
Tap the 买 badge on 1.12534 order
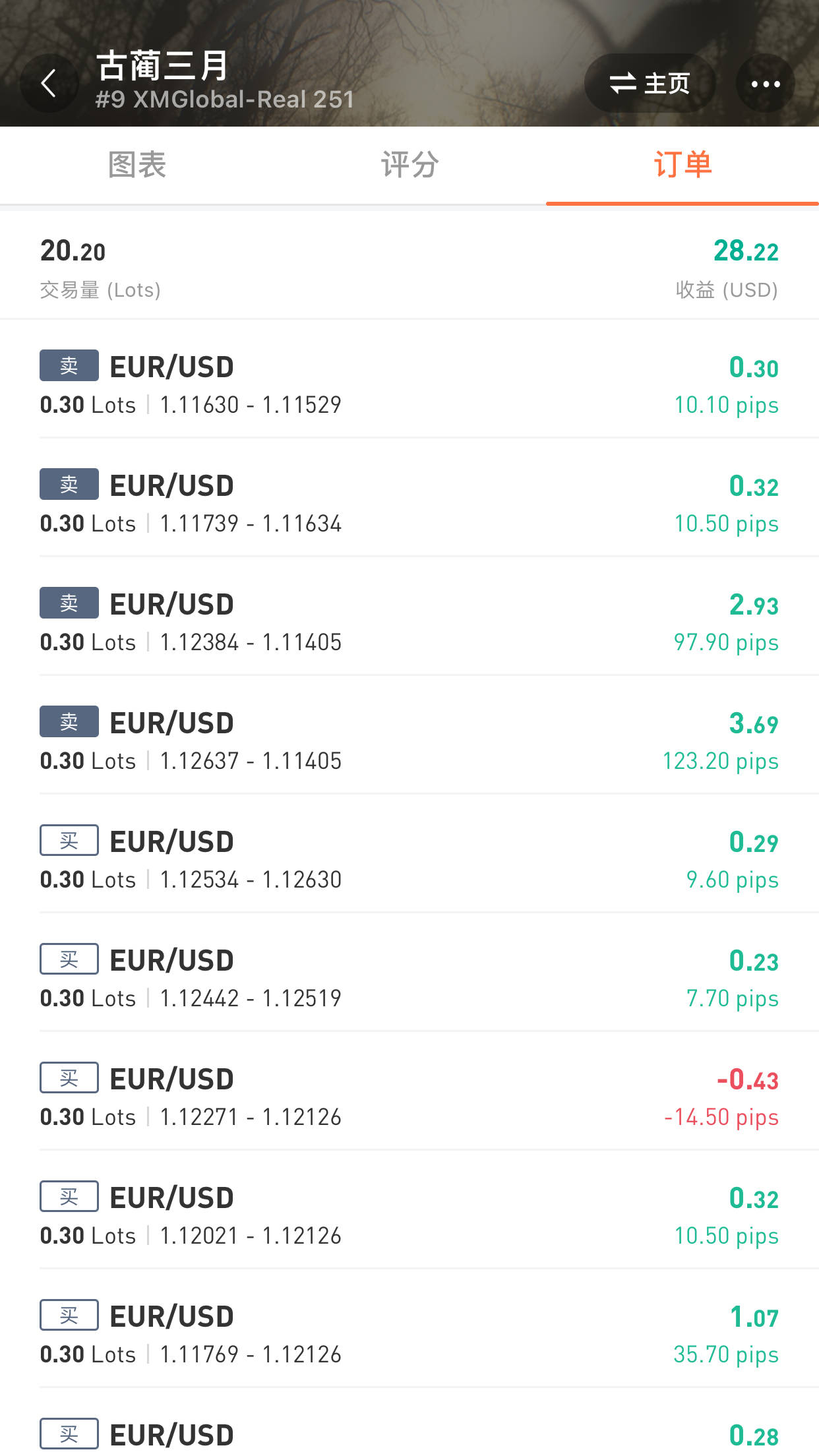tap(69, 840)
